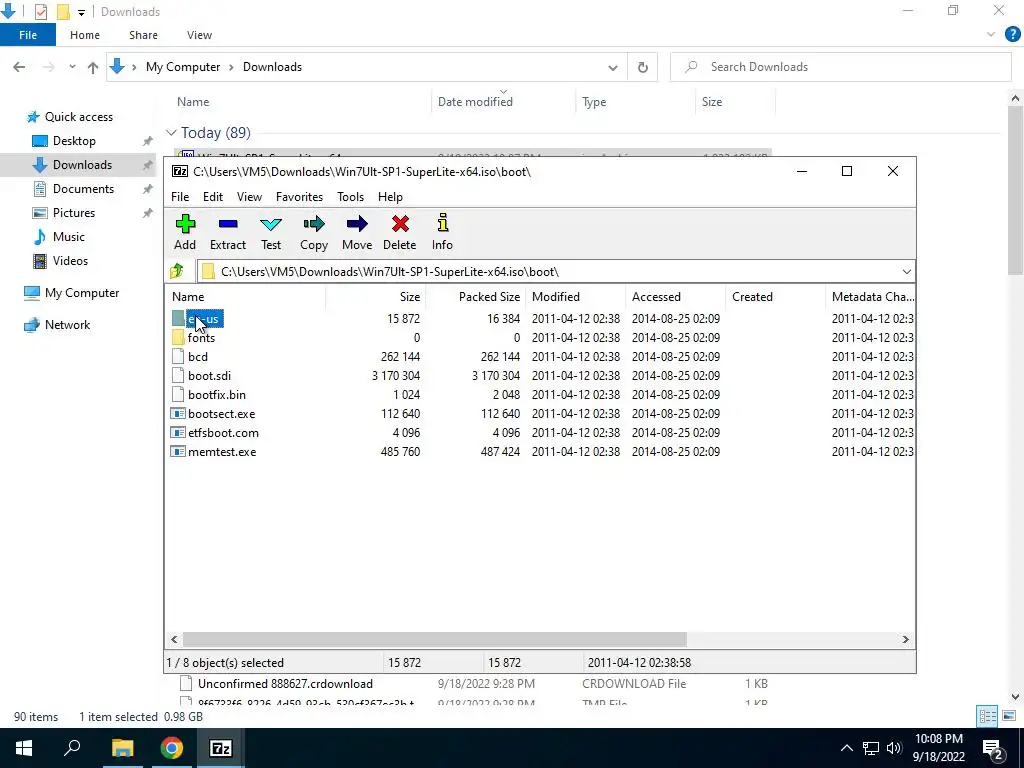The width and height of the screenshot is (1024, 768).
Task: Open the Tools menu
Action: pos(351,197)
